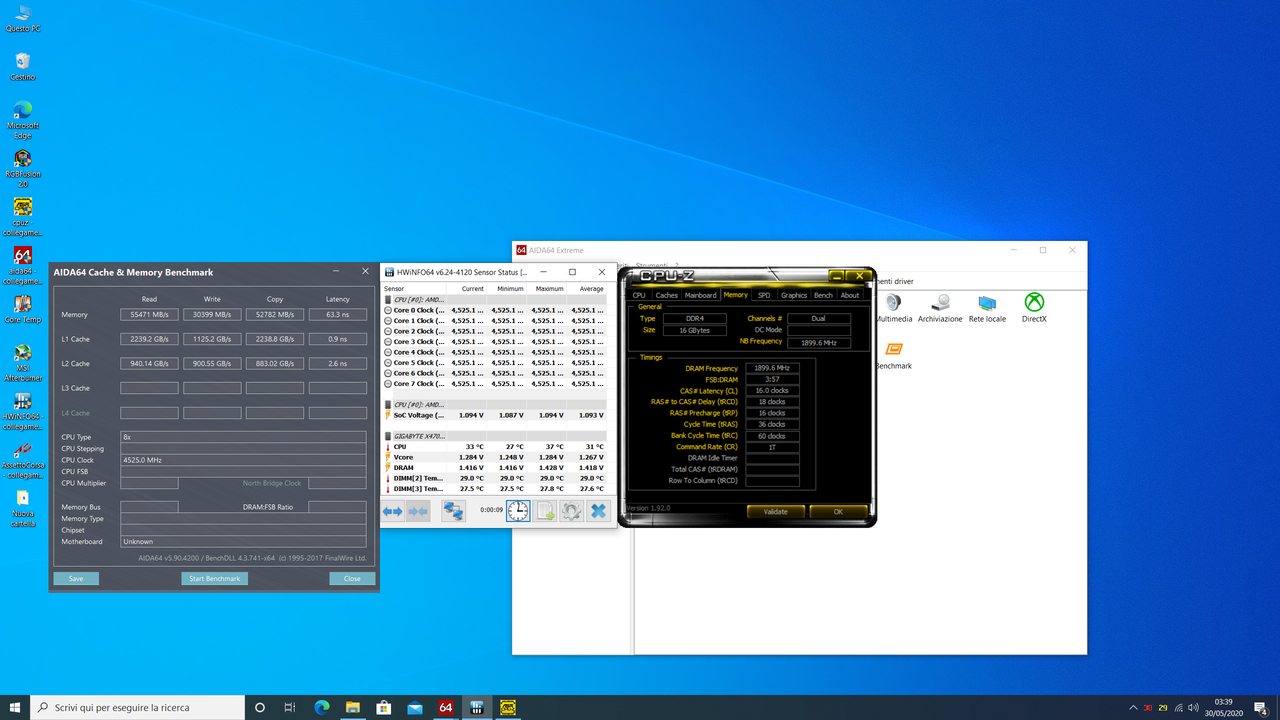
Task: Select the clock/timer icon in HWiNFO64 toolbar
Action: 518,510
